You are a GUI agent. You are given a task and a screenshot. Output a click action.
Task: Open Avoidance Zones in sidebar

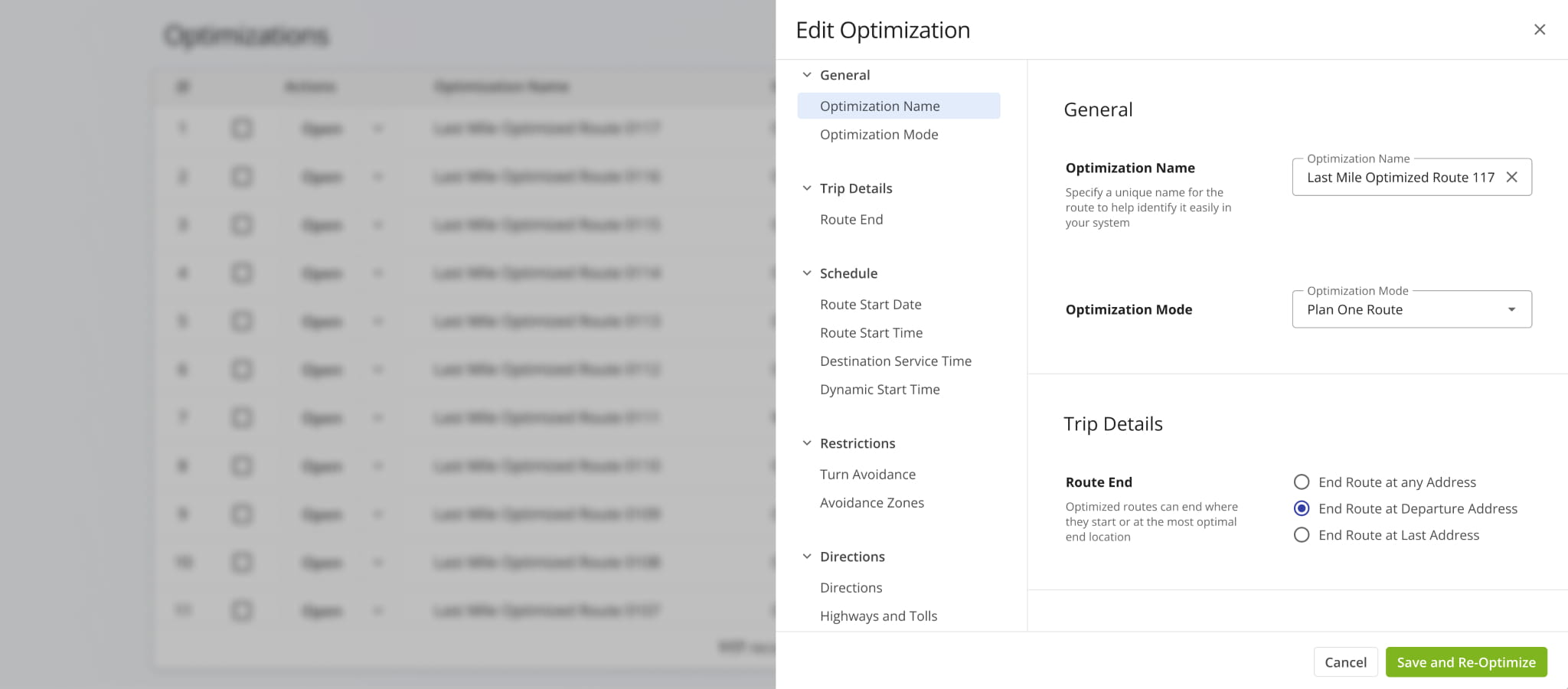[x=871, y=503]
